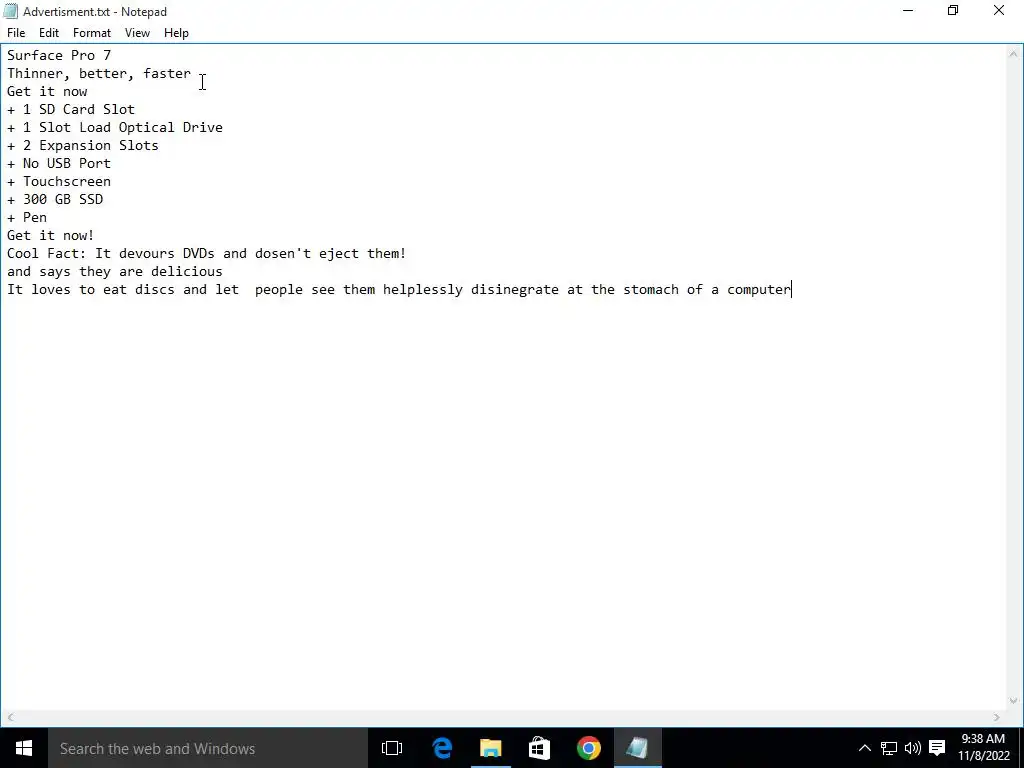Screen dimensions: 1024x768
Task: Click the line '+ 300 GB SSD'
Action: [x=55, y=199]
